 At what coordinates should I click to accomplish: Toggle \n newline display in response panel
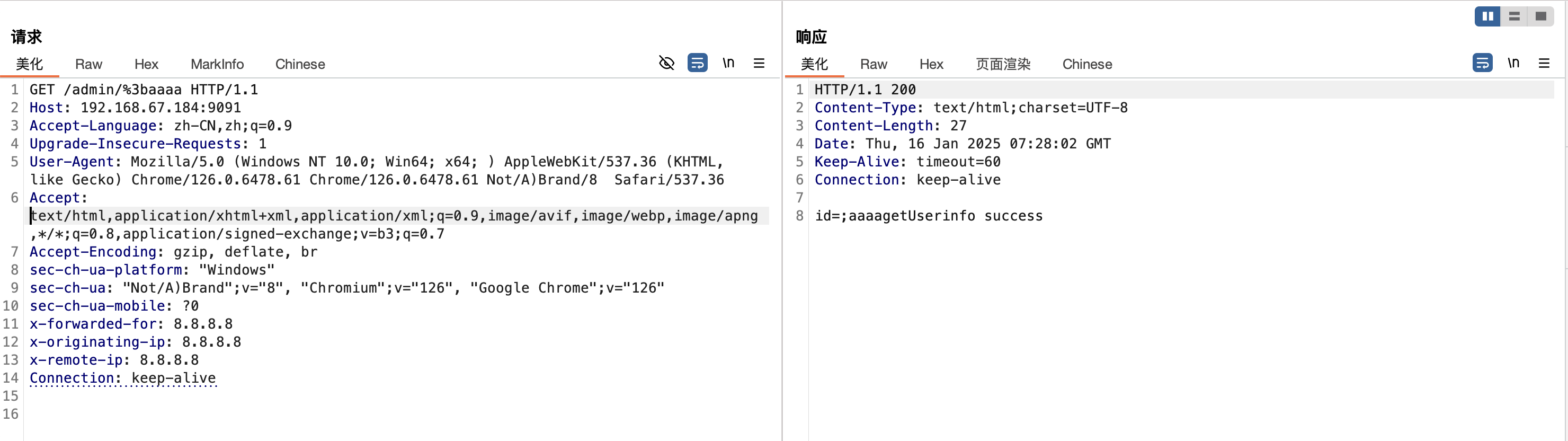(1512, 63)
